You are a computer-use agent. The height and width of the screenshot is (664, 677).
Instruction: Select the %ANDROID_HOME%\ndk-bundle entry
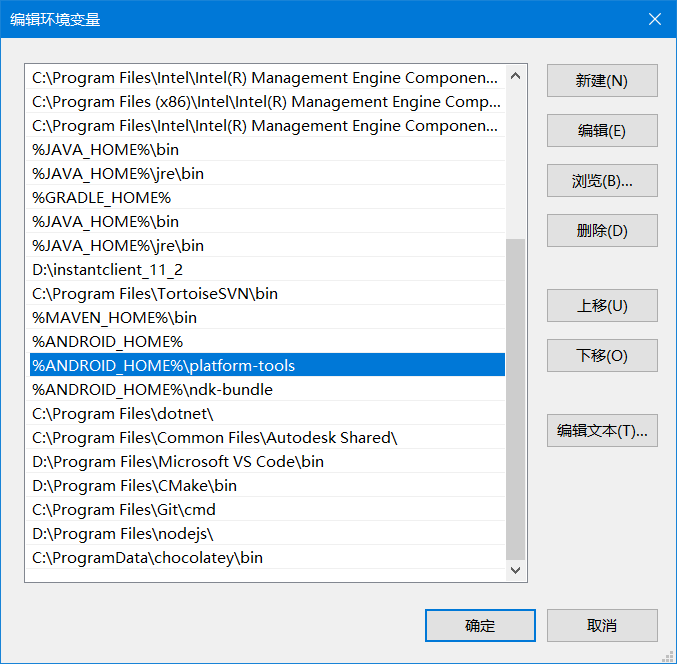click(x=267, y=390)
